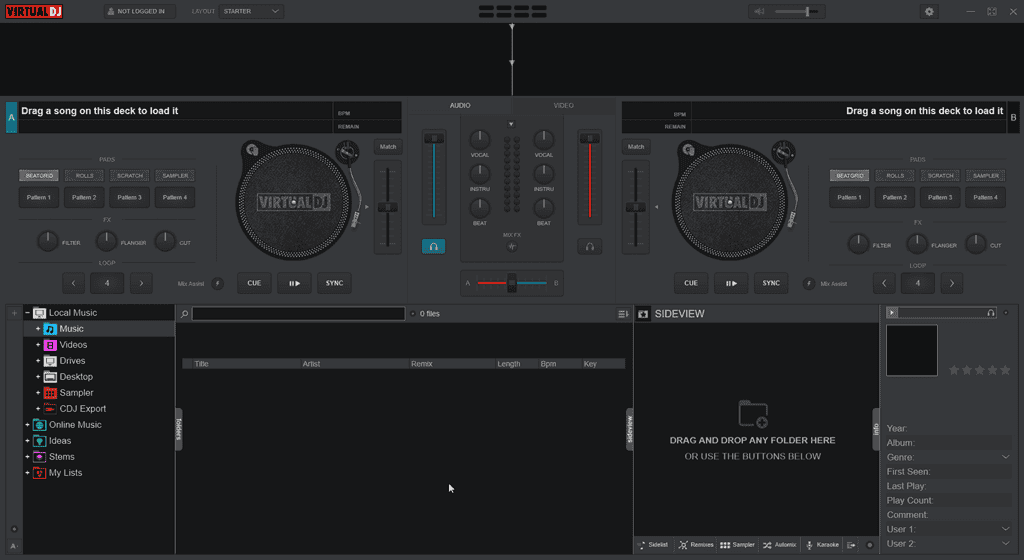Expand the Drives tree node

pyautogui.click(x=38, y=361)
